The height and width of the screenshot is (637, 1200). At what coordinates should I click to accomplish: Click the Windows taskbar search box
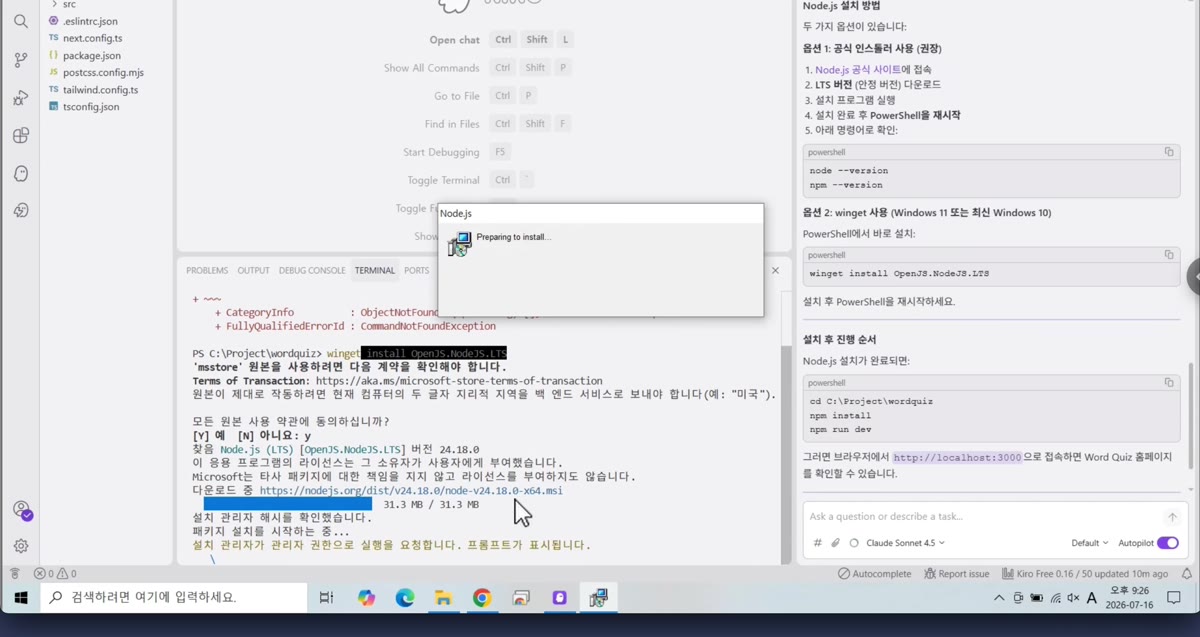point(174,598)
